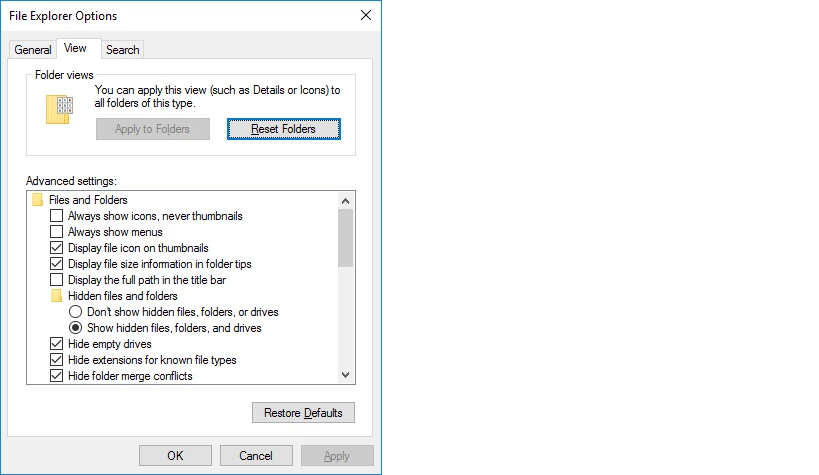Click the Hidden files and folders folder icon
The image size is (819, 475).
pyautogui.click(x=56, y=296)
